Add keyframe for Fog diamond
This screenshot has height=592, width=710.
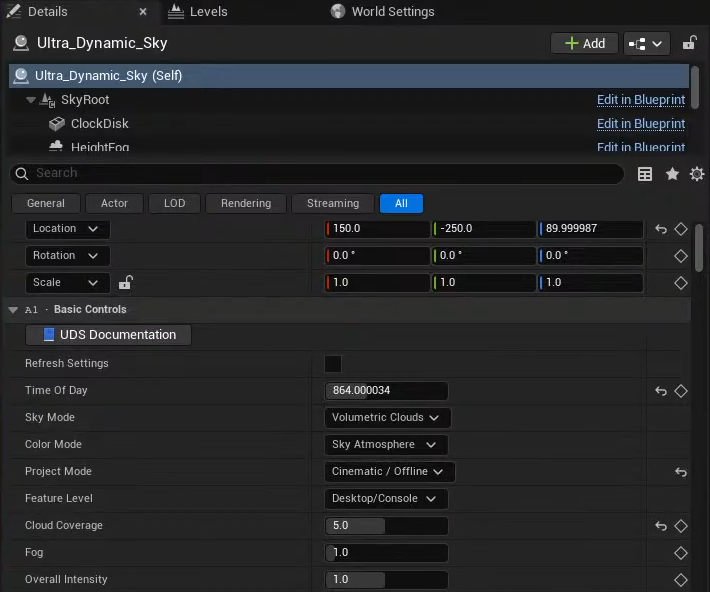click(x=681, y=553)
